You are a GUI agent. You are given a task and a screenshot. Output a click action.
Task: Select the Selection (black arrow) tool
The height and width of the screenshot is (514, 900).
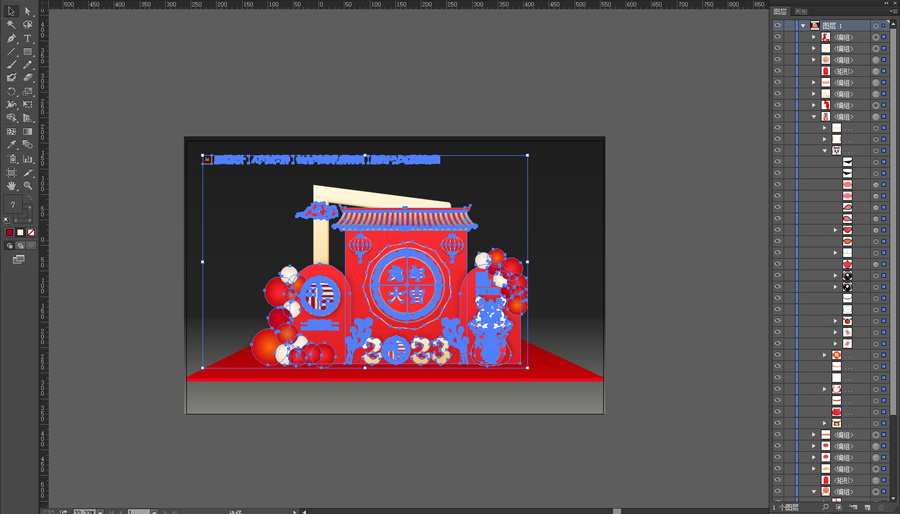click(11, 11)
